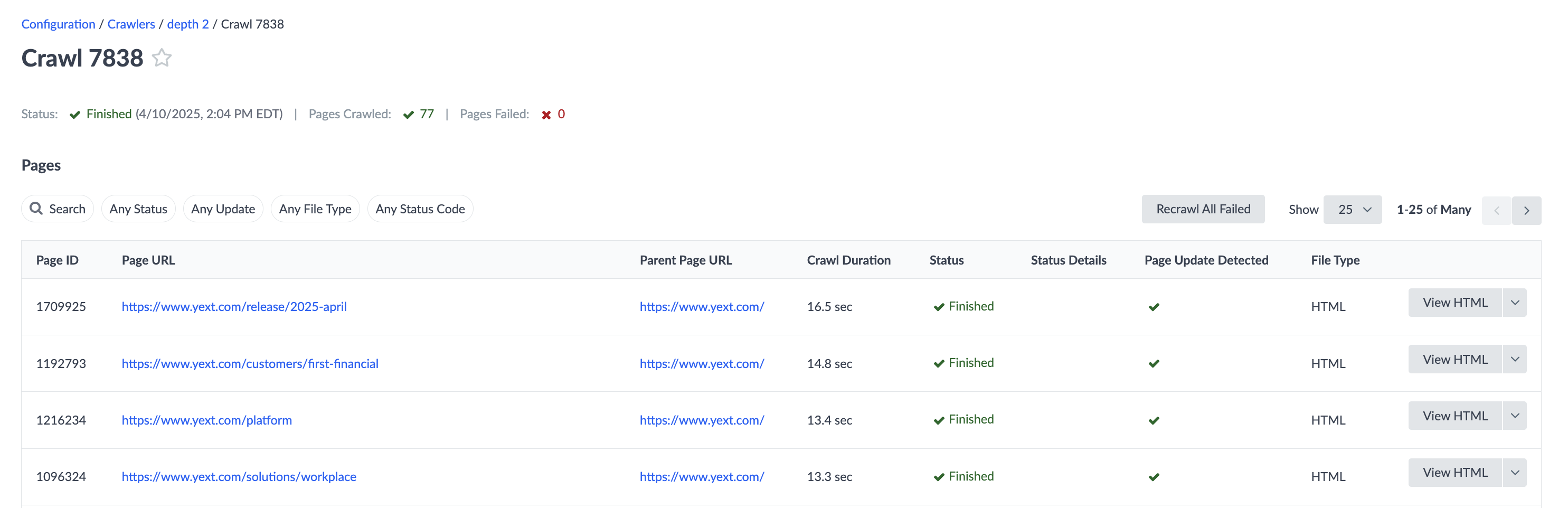Open parent page URL in row 1096324
Viewport: 1568px width, 508px height.
click(702, 477)
